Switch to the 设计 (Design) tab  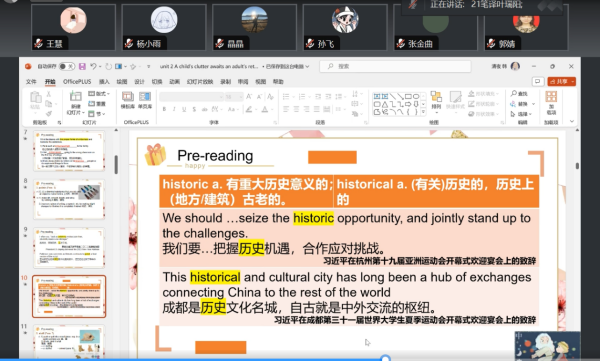(139, 82)
